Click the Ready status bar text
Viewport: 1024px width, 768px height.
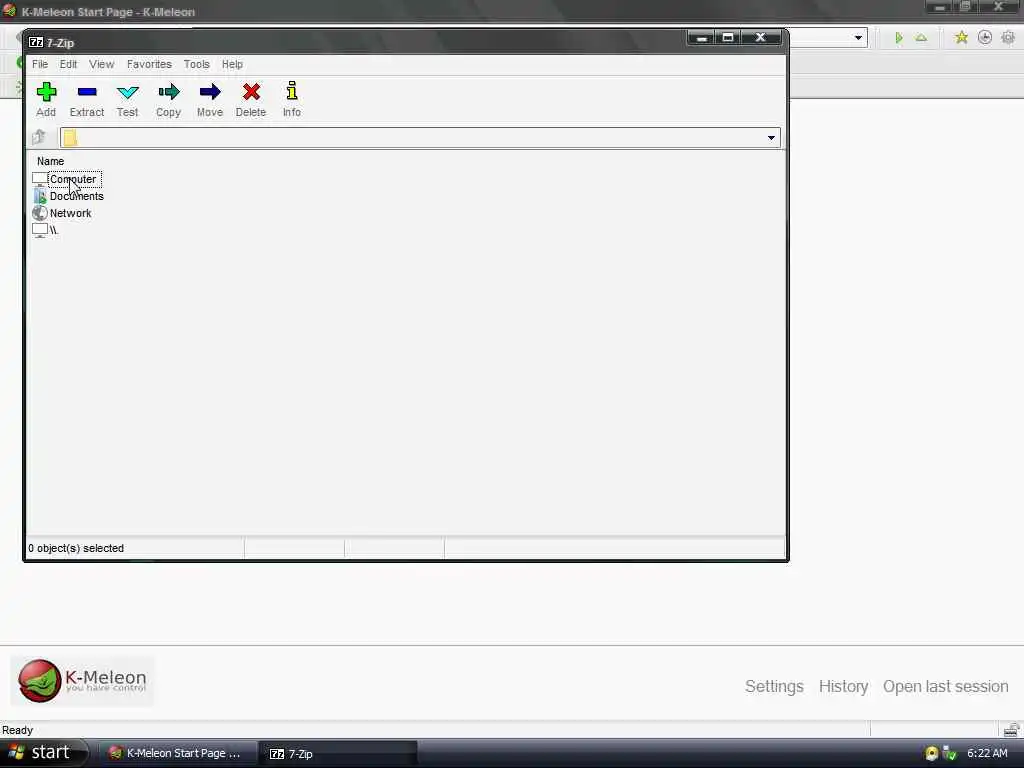[18, 730]
